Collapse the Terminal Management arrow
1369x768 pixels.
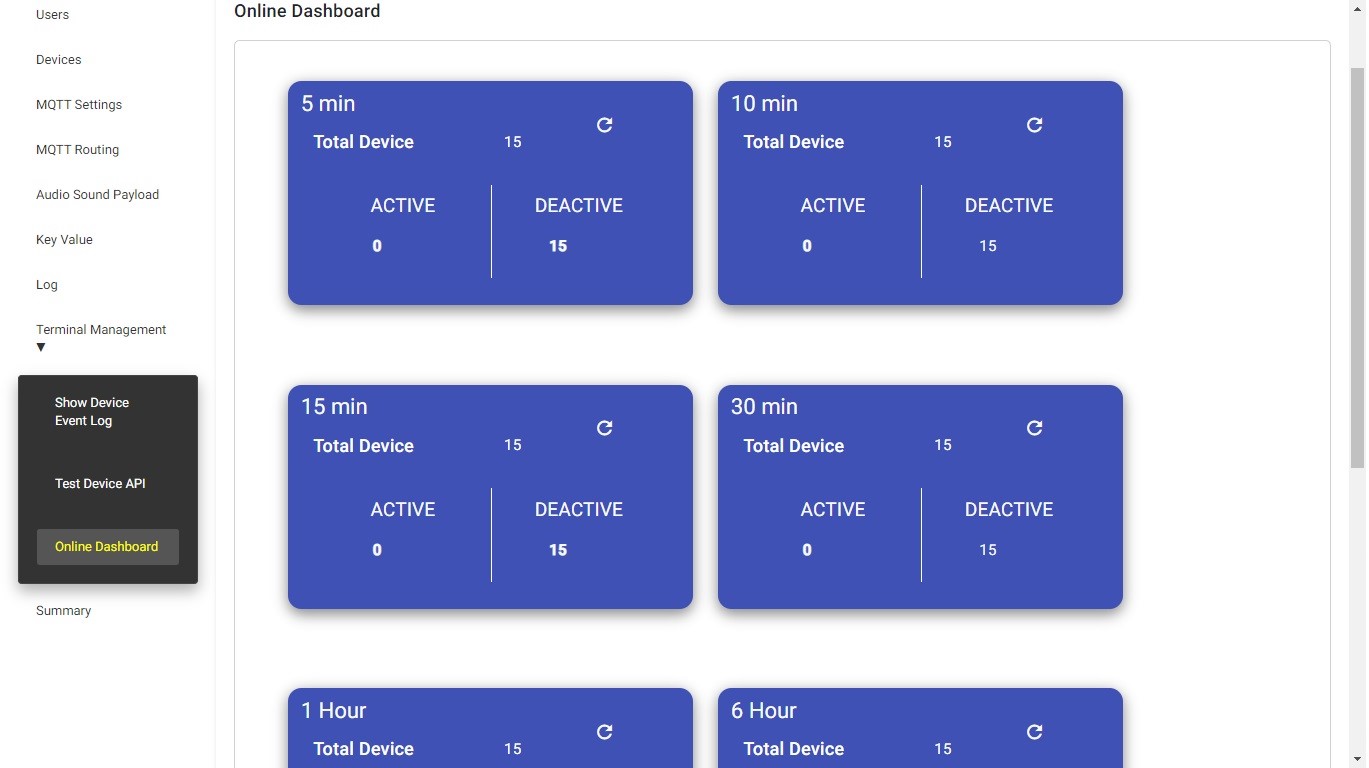(x=41, y=347)
